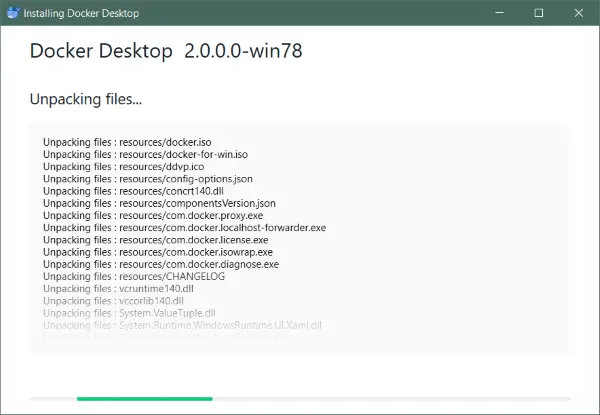This screenshot has width=600, height=415.
Task: Select the com.docker.isowrap.exe log line
Action: [158, 252]
